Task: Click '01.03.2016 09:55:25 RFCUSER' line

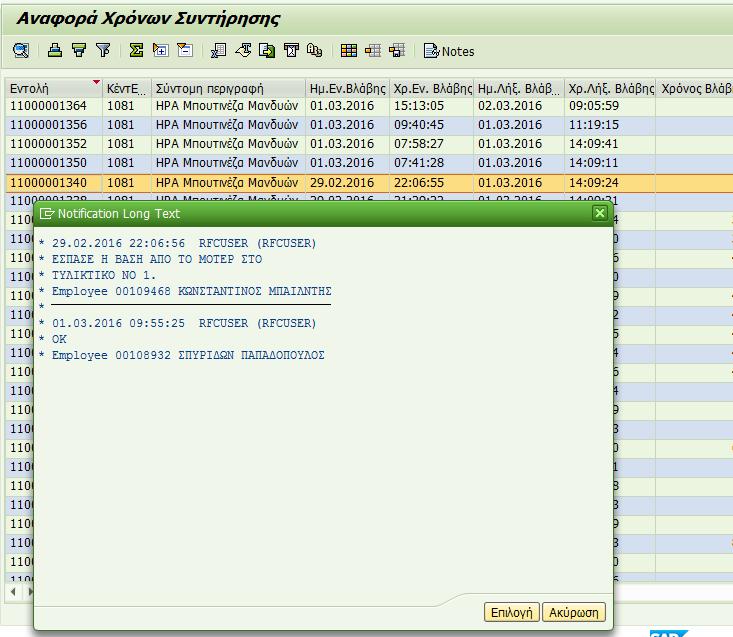Action: (x=184, y=323)
